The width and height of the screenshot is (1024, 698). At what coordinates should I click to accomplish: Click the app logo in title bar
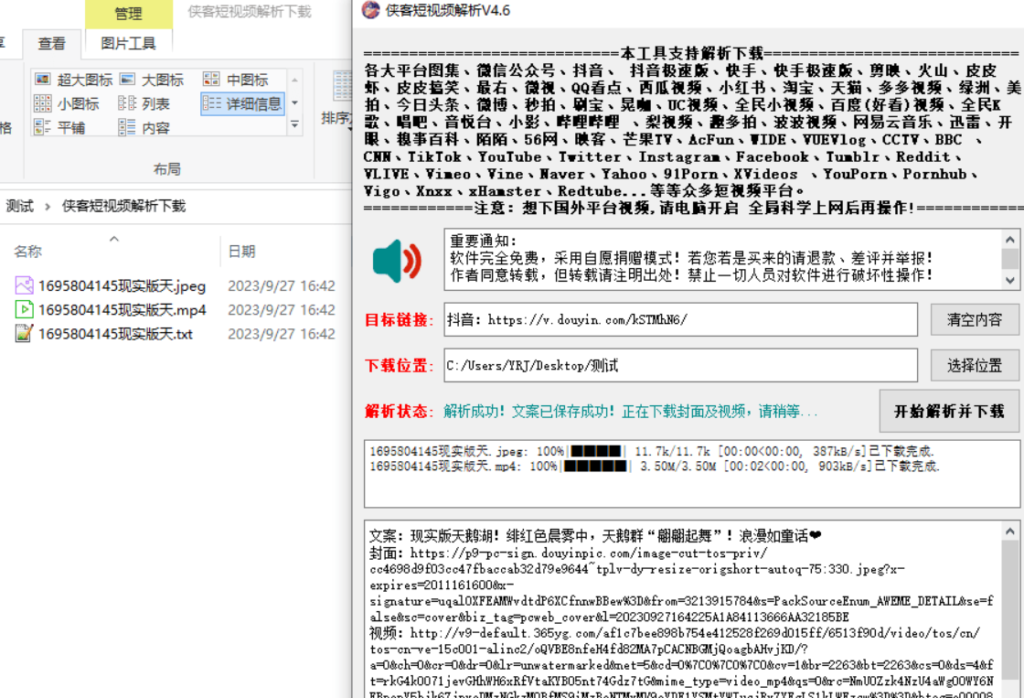click(x=369, y=11)
